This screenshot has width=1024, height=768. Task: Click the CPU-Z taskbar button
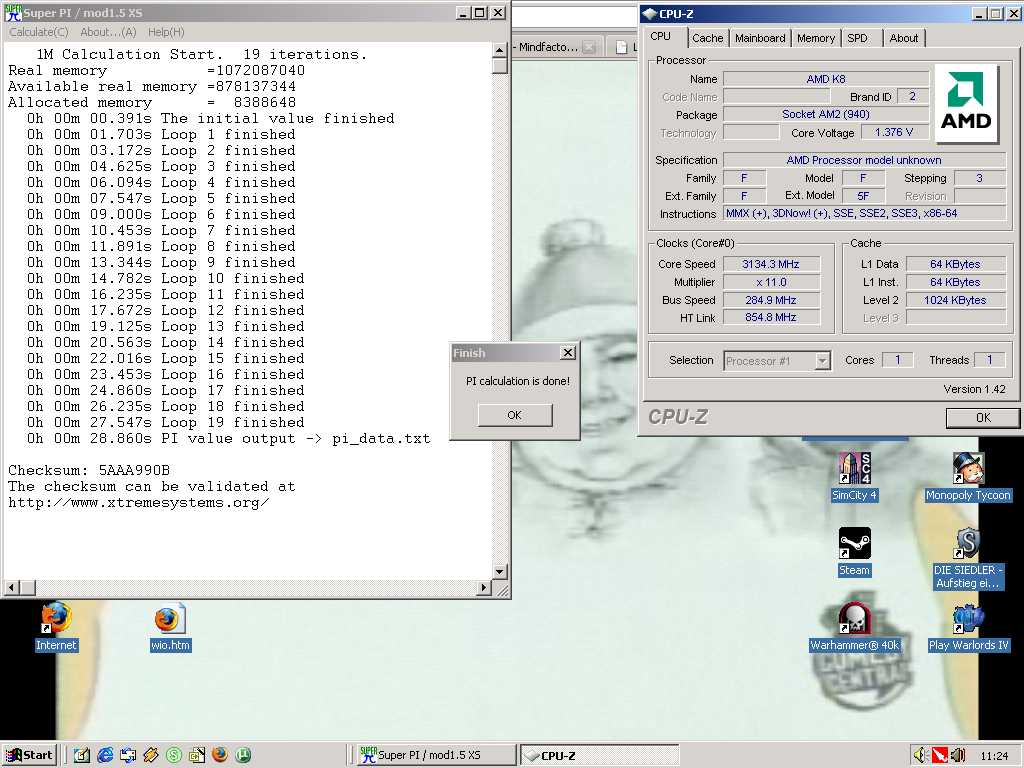click(x=600, y=756)
